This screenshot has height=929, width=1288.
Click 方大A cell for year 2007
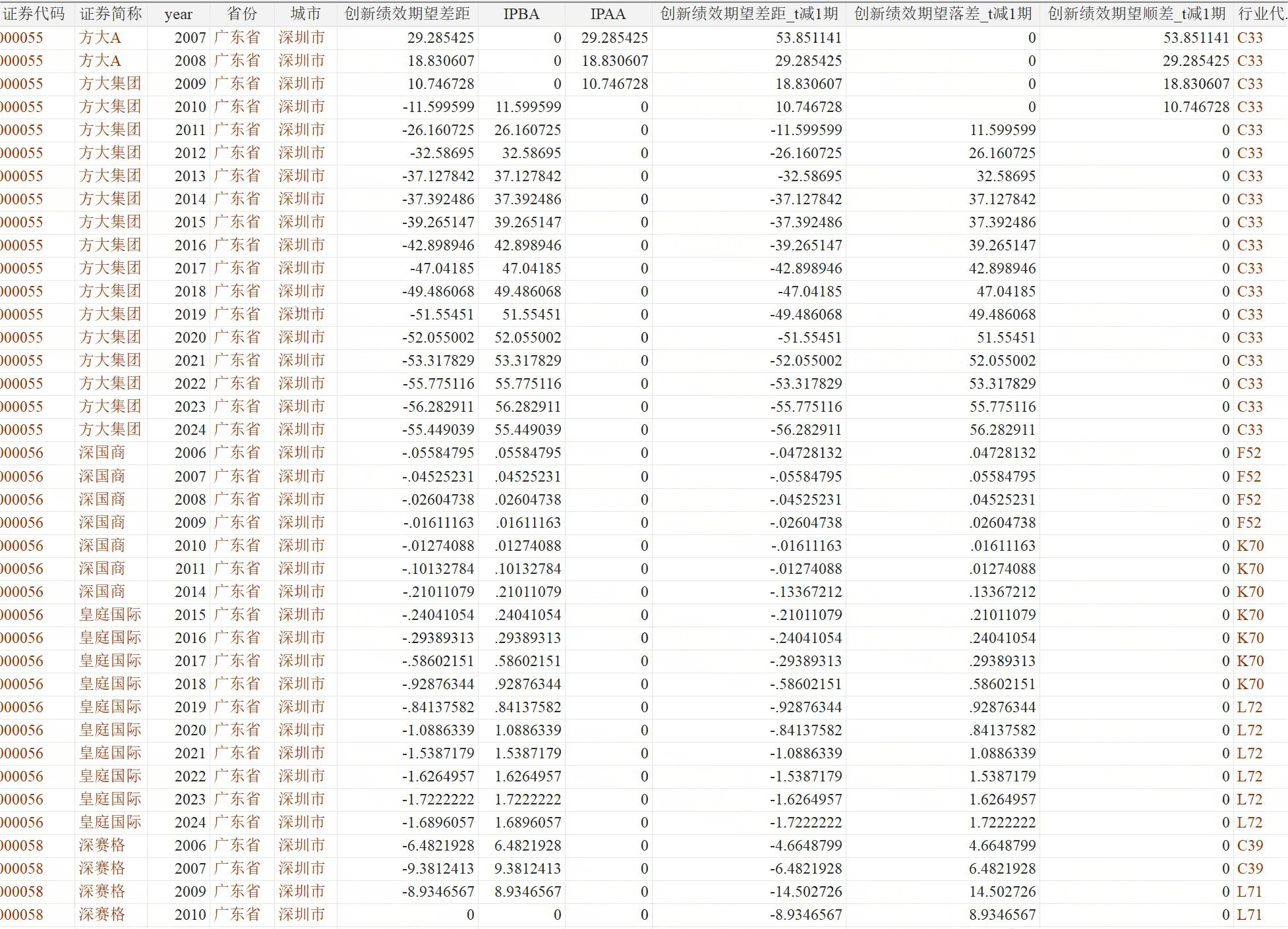point(100,38)
